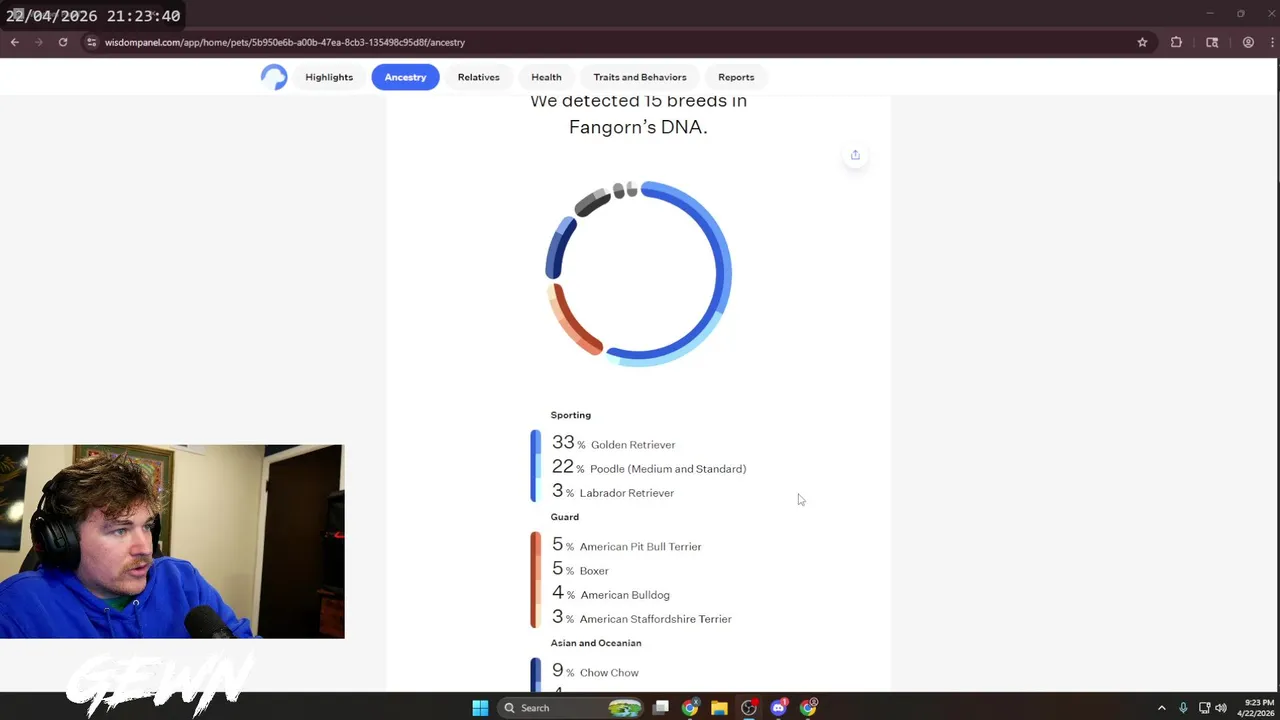The width and height of the screenshot is (1280, 720).
Task: Click the taskbar Search box
Action: pos(570,708)
